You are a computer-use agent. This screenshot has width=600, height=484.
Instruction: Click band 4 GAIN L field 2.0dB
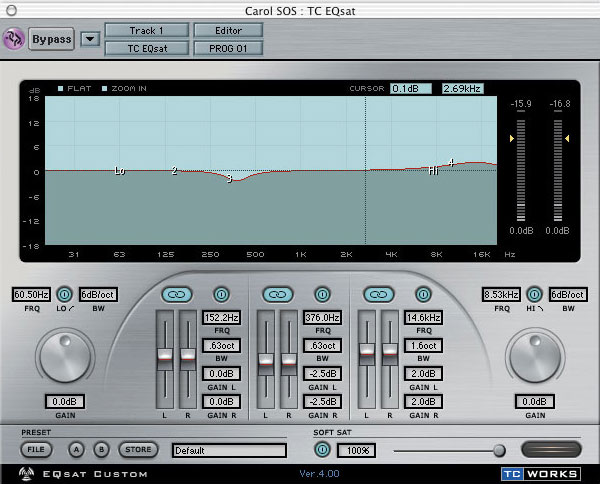[x=423, y=373]
